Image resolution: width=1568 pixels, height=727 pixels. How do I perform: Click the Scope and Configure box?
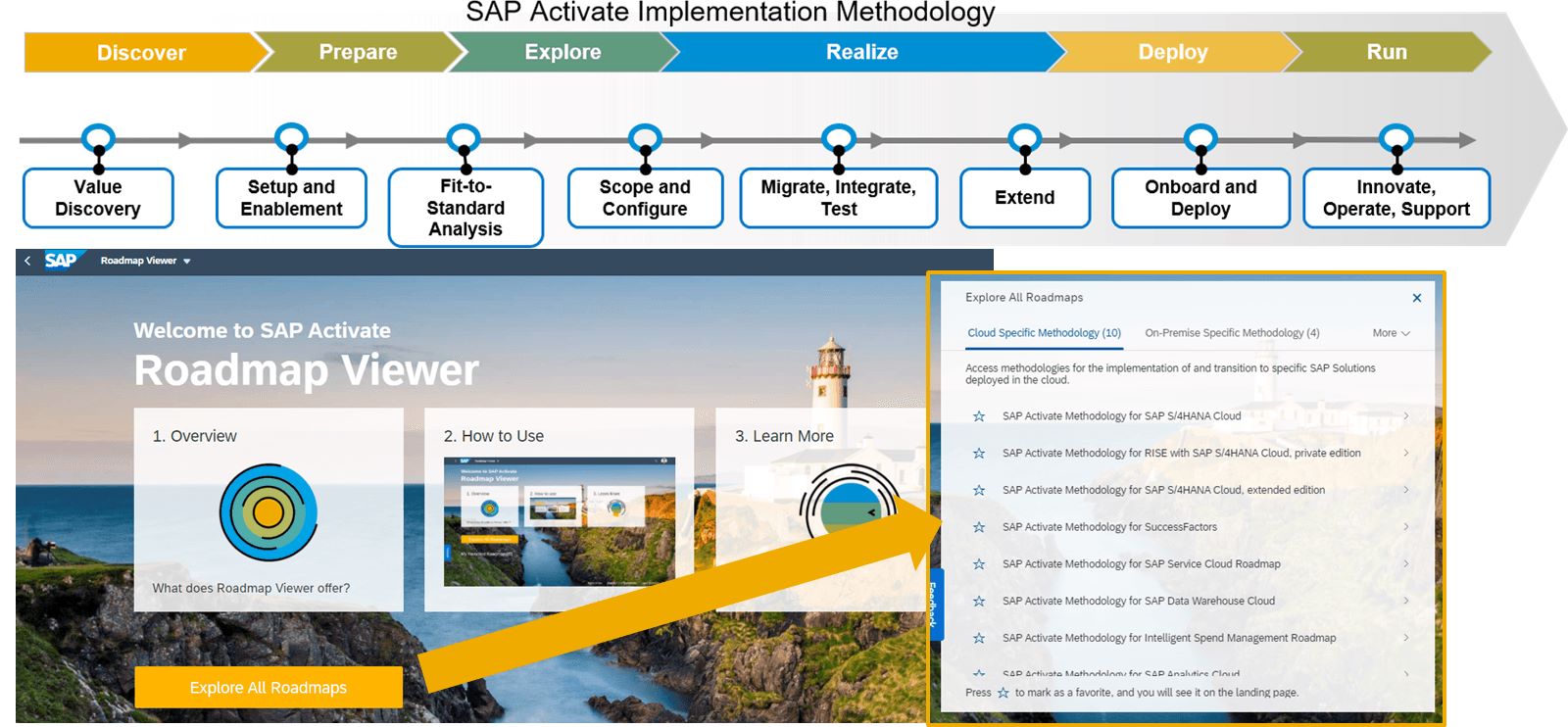(645, 198)
